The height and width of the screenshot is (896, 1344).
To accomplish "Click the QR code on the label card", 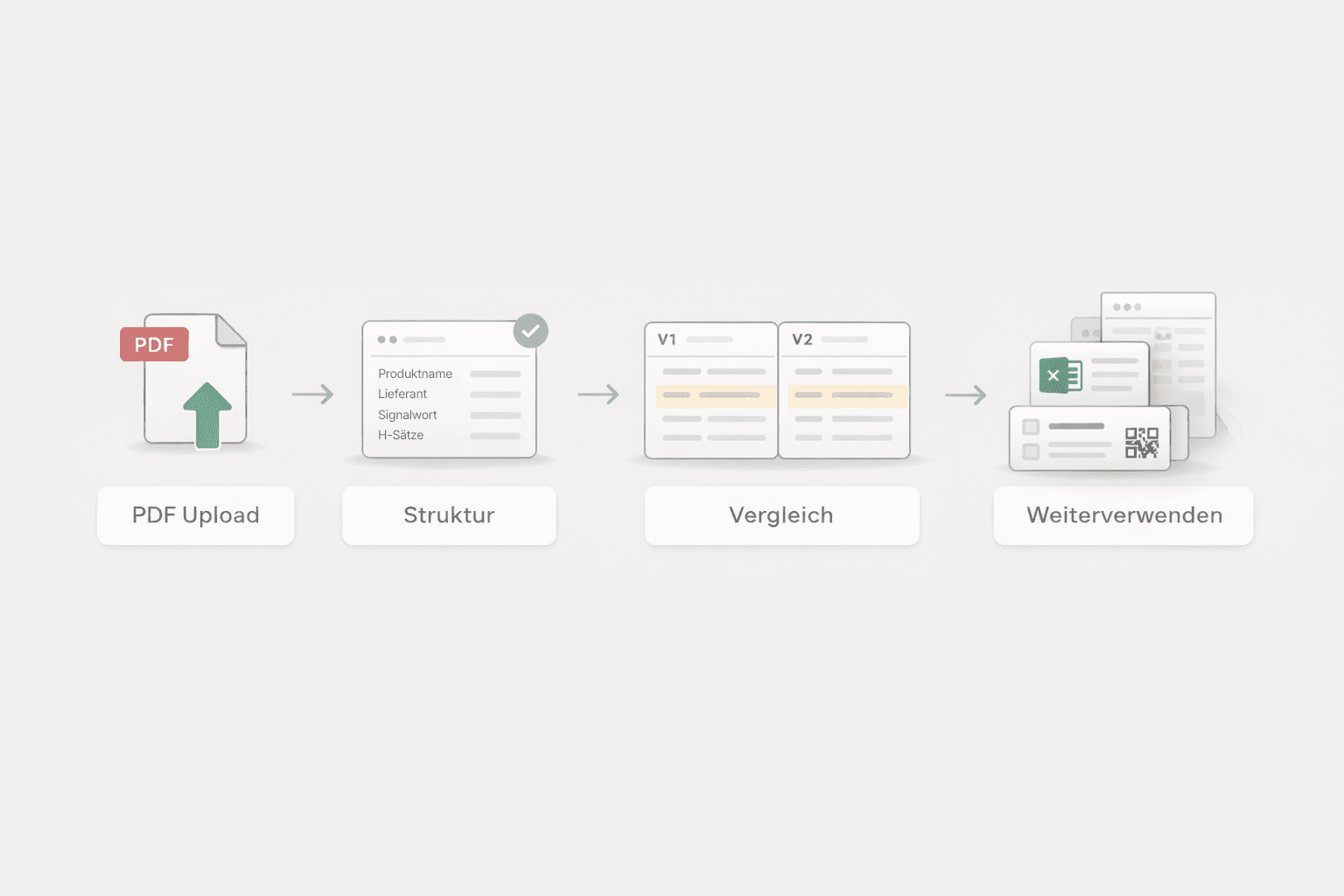I will [1140, 444].
